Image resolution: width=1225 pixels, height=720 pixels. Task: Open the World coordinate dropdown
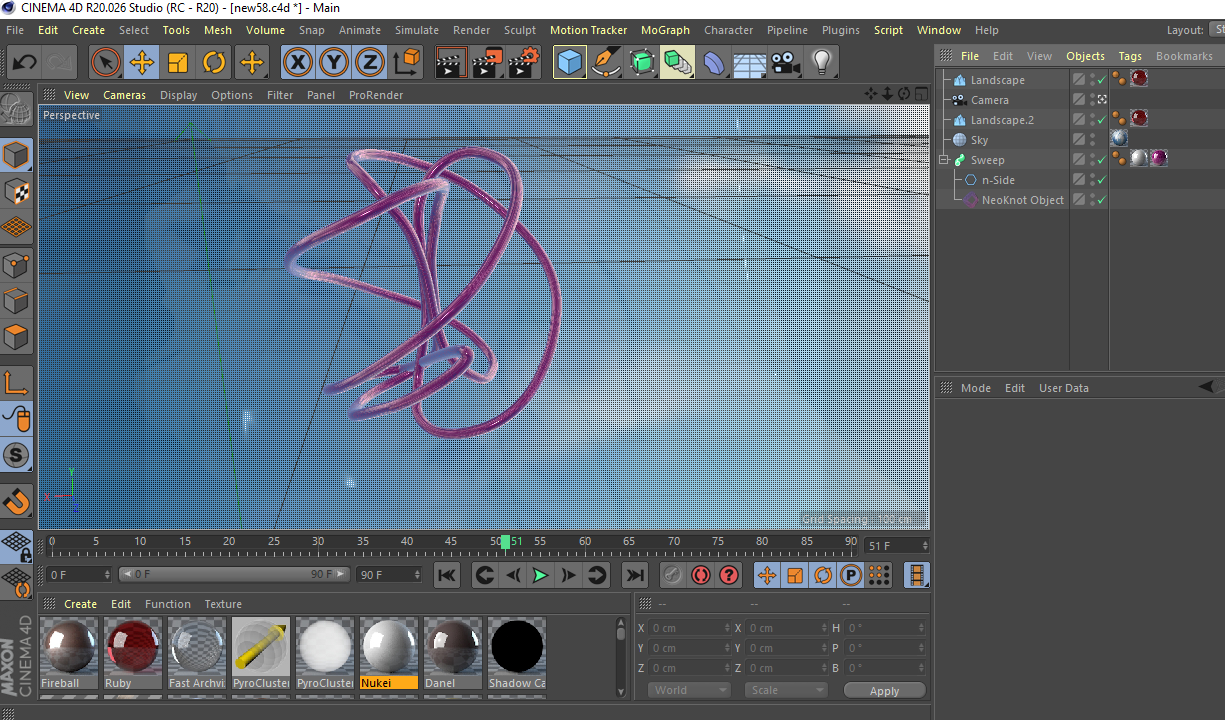pos(689,690)
